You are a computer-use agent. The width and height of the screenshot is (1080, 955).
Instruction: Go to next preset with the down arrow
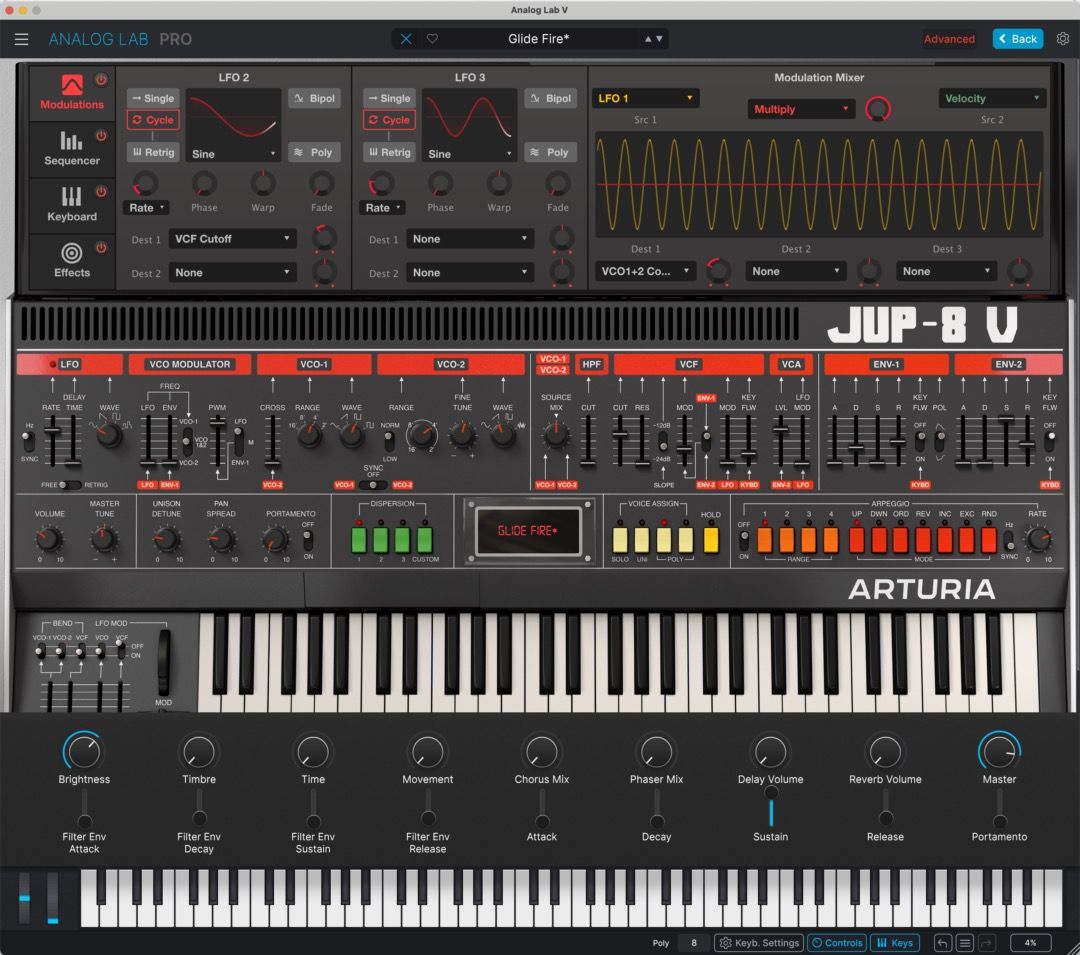coord(659,39)
